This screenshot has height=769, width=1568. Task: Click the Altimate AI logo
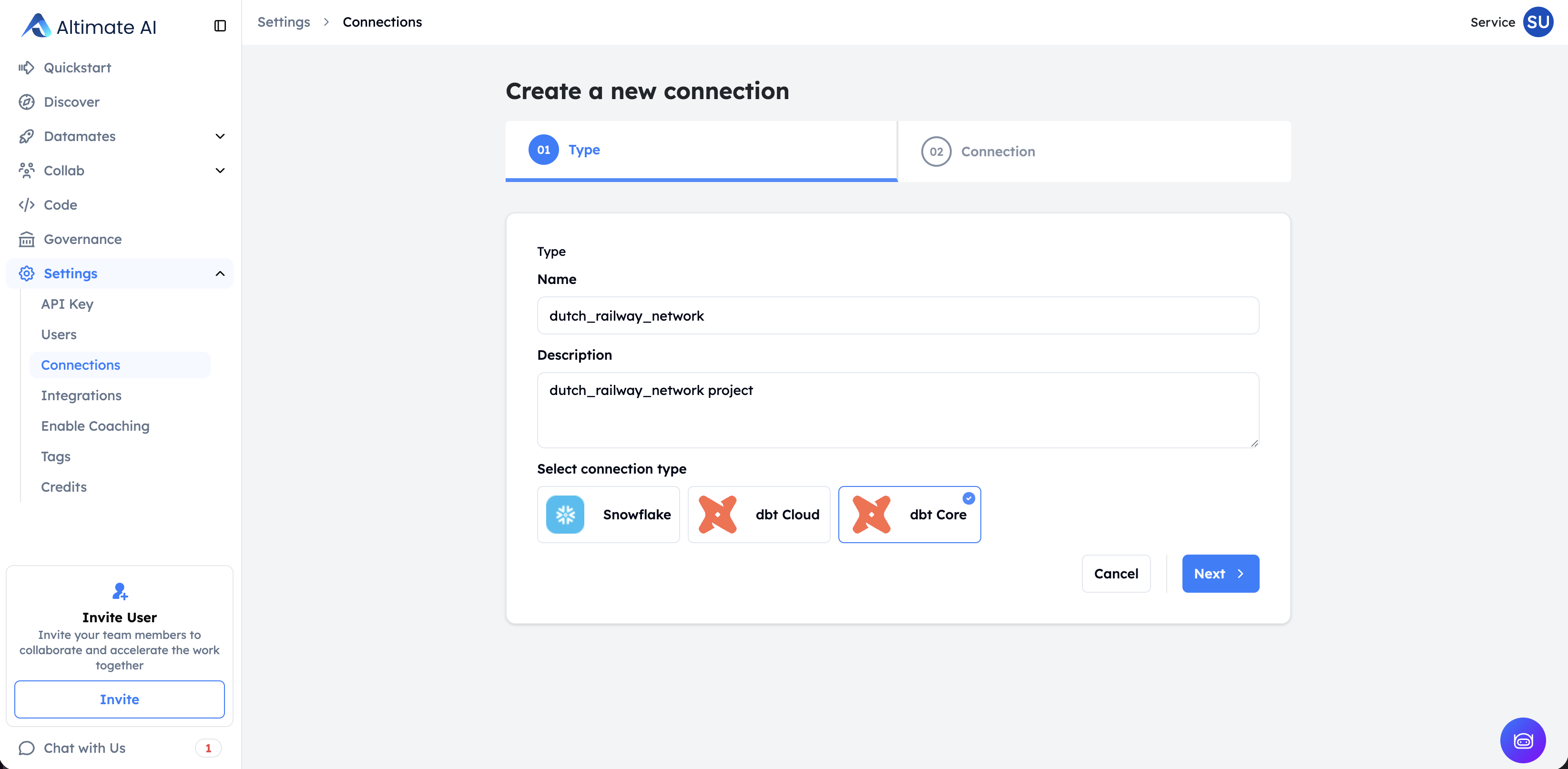89,26
